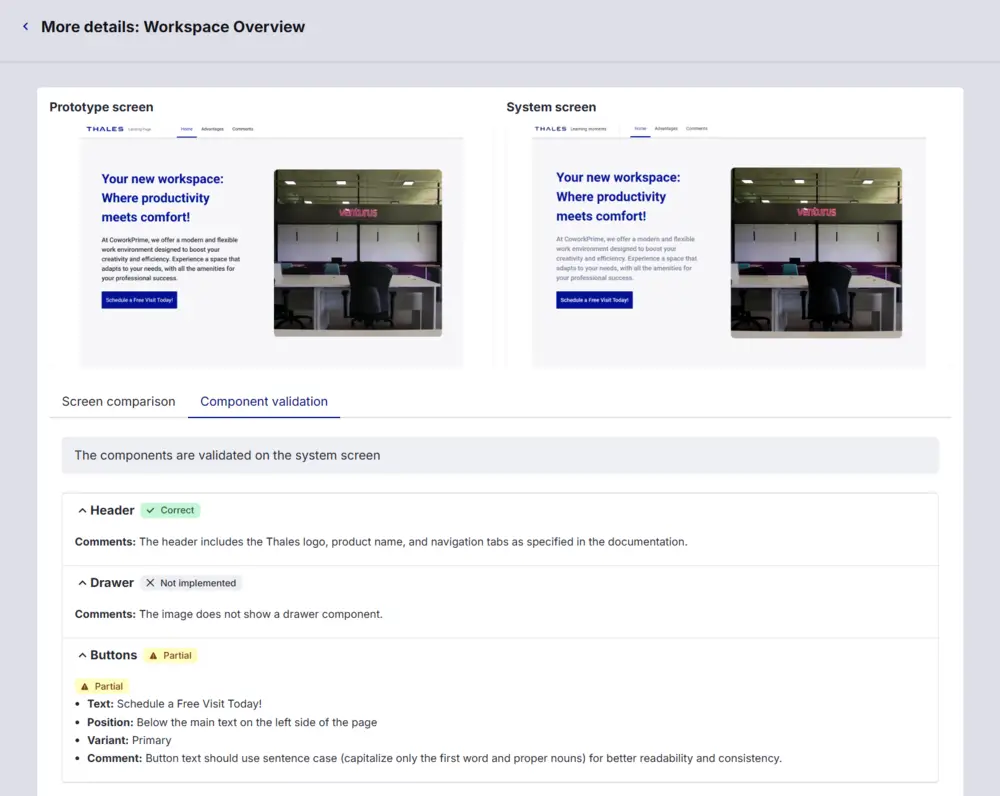Click the Partial badge beside Buttons heading
The height and width of the screenshot is (796, 1000).
[x=170, y=656]
